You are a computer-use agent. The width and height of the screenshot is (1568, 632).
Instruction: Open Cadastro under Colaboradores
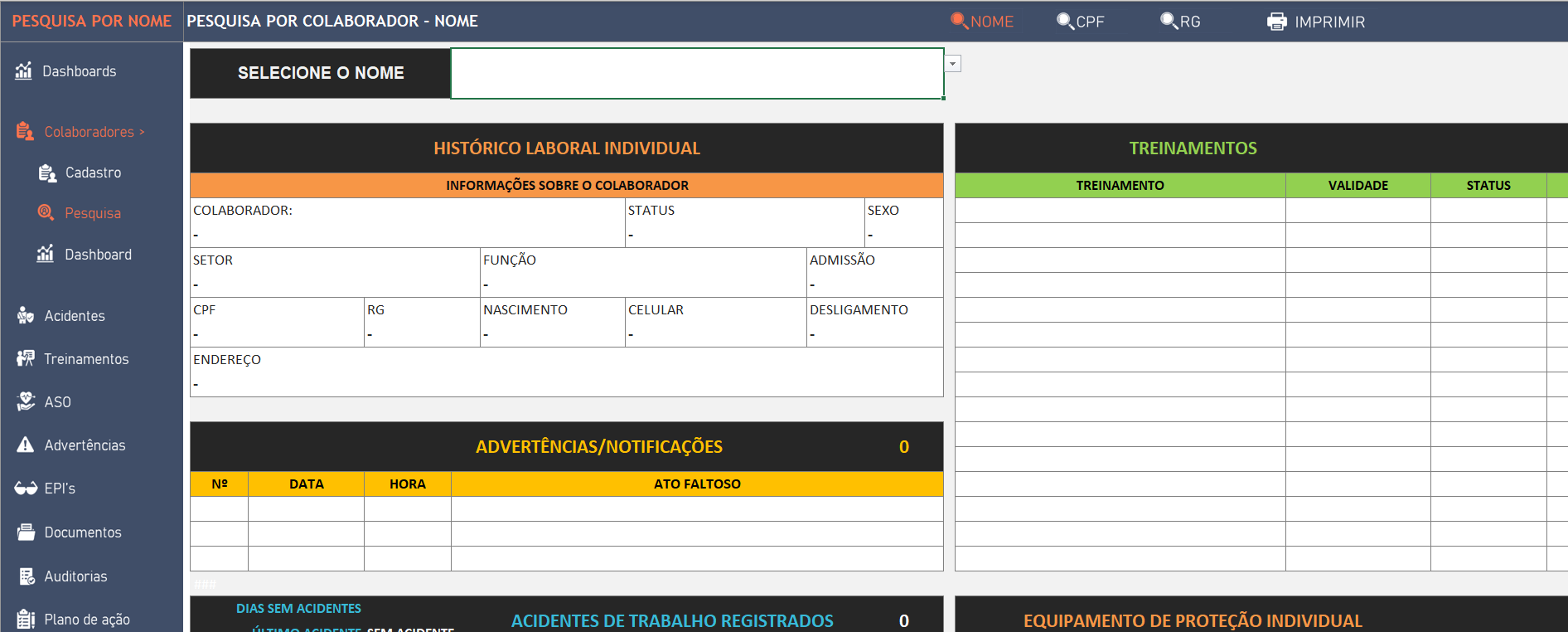(93, 173)
